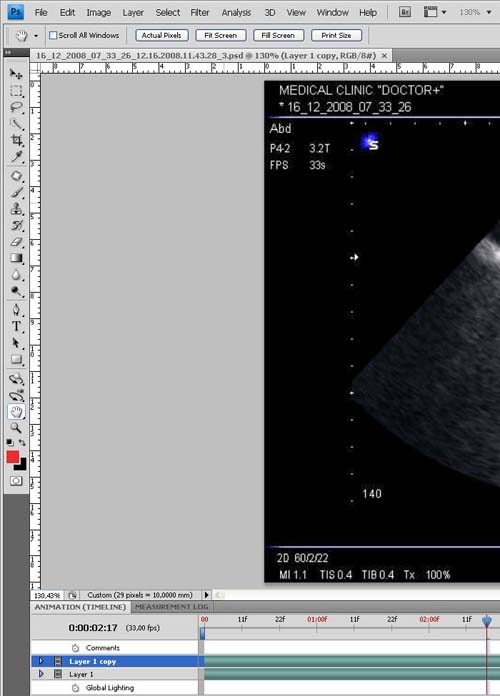Click the work area start marker at 00
Screen dimensions: 500x696
tap(202, 633)
